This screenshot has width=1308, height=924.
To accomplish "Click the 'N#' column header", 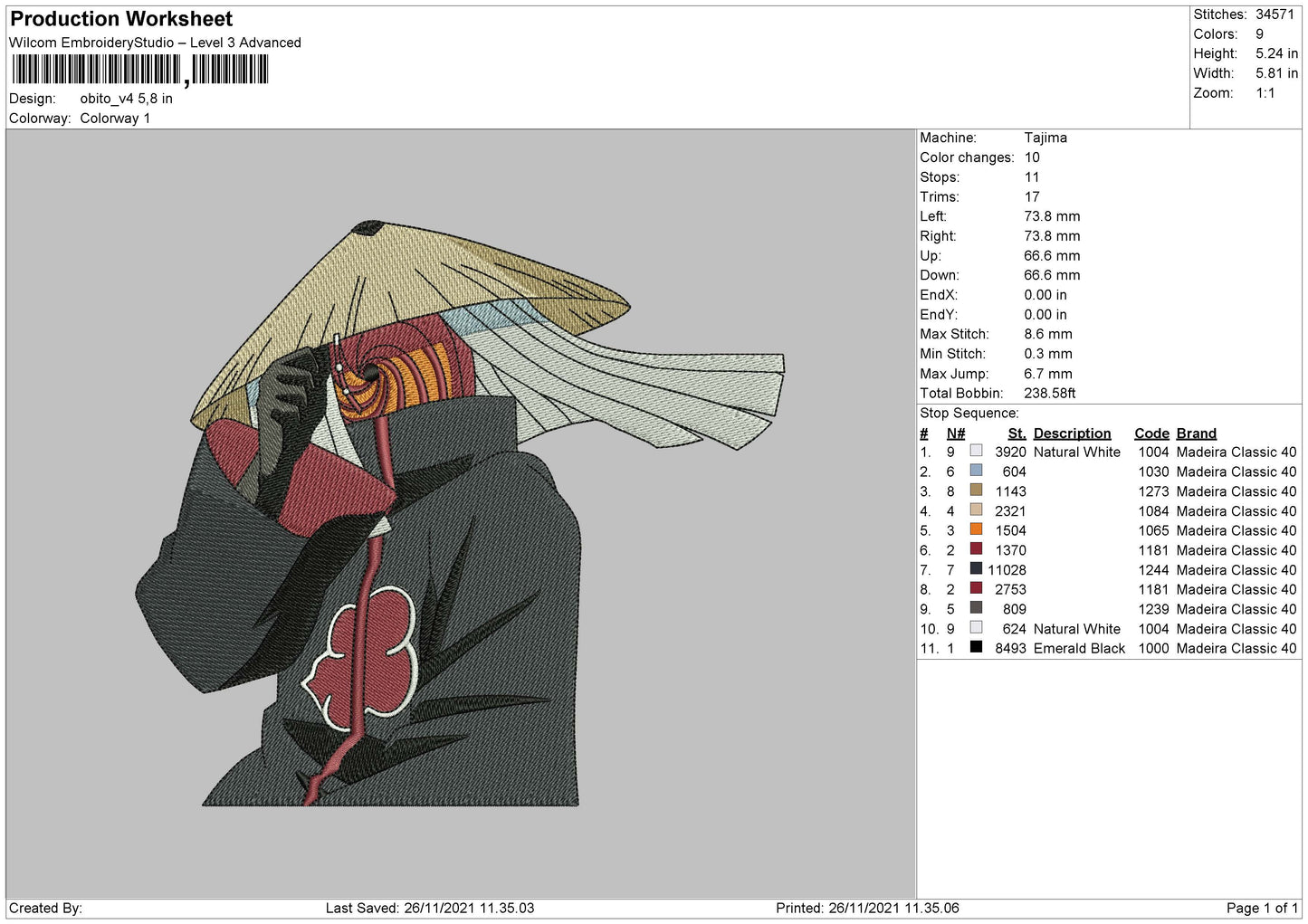I will (x=956, y=433).
